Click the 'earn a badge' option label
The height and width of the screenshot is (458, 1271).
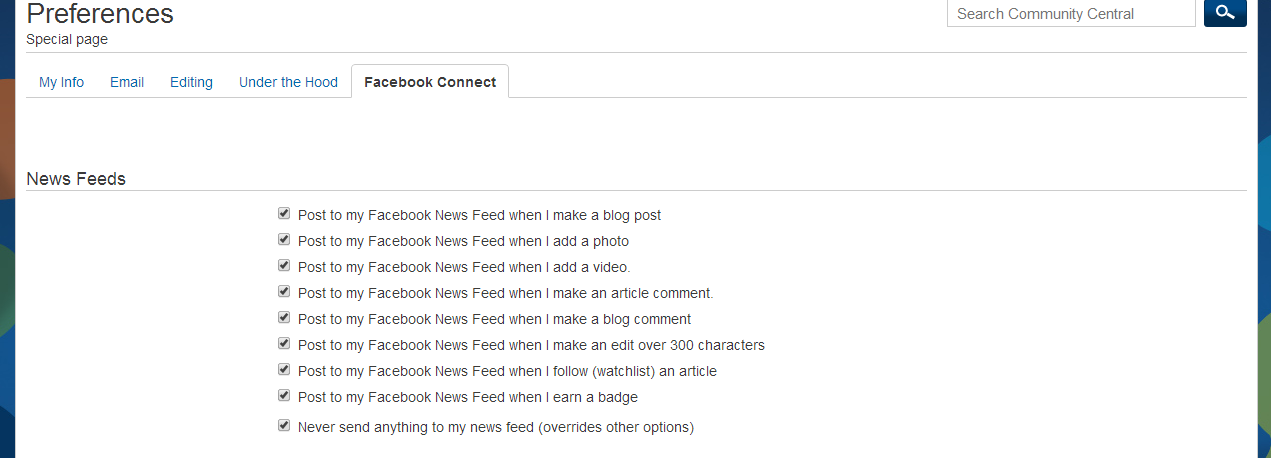467,397
